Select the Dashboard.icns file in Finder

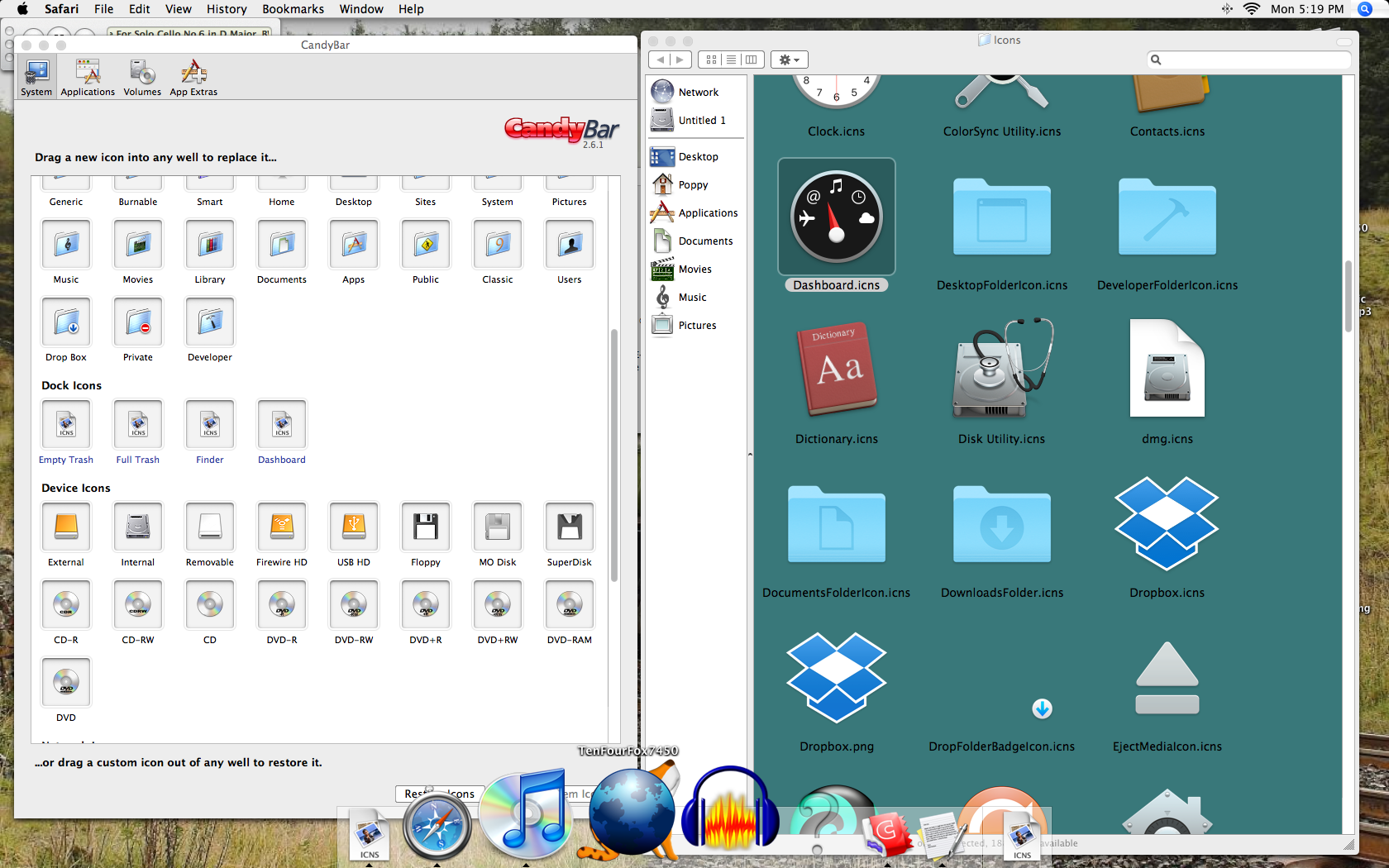click(x=837, y=218)
